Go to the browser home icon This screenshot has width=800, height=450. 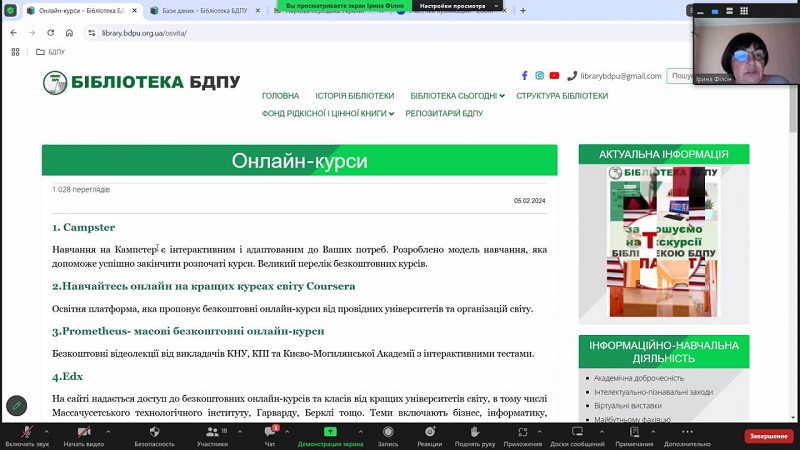[x=69, y=33]
